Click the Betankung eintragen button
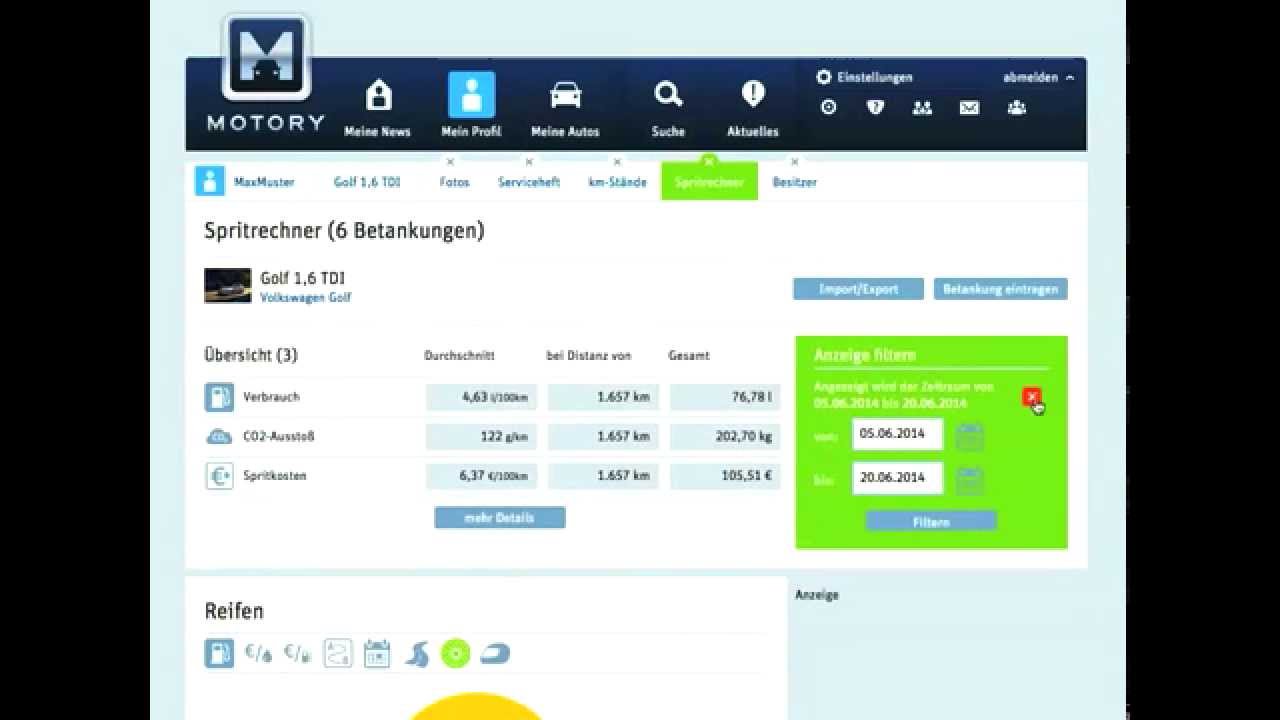 [x=1001, y=289]
